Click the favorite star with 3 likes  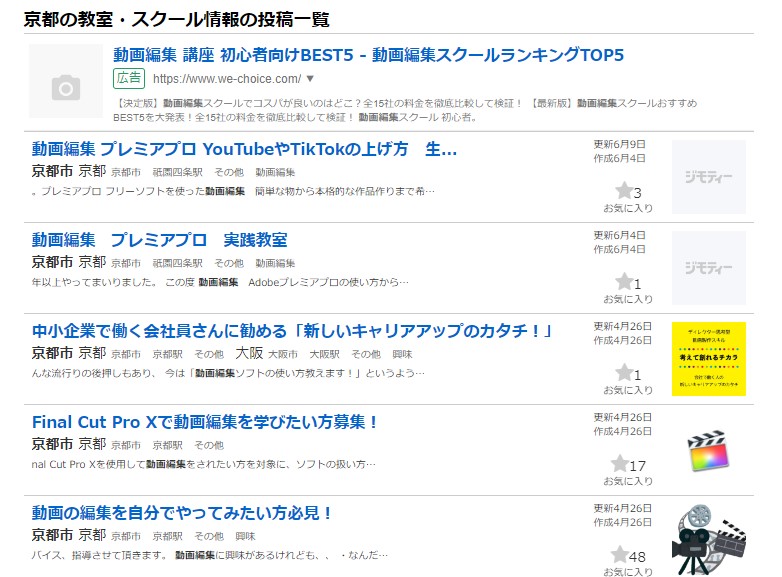(623, 191)
